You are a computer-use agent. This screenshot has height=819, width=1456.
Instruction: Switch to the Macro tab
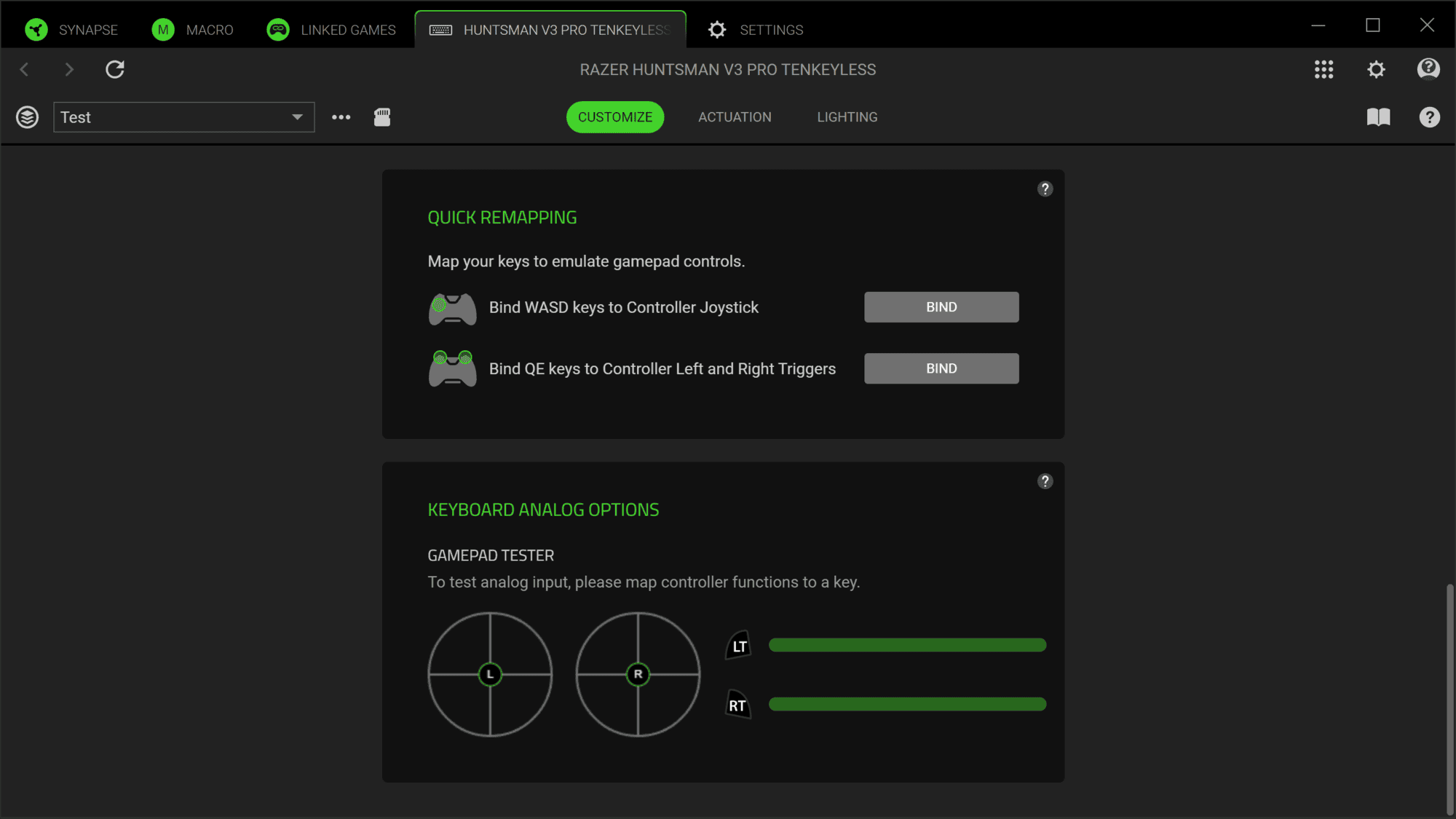pyautogui.click(x=192, y=30)
